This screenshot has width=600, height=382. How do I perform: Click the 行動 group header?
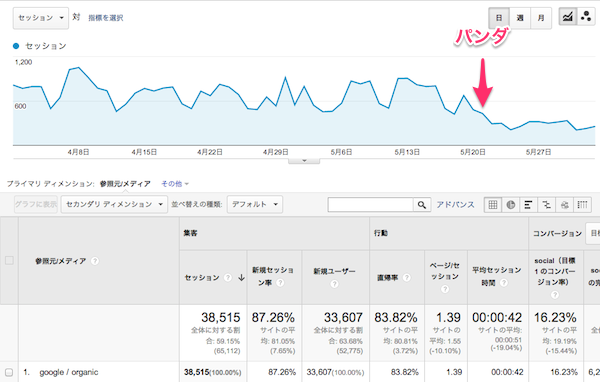[381, 233]
